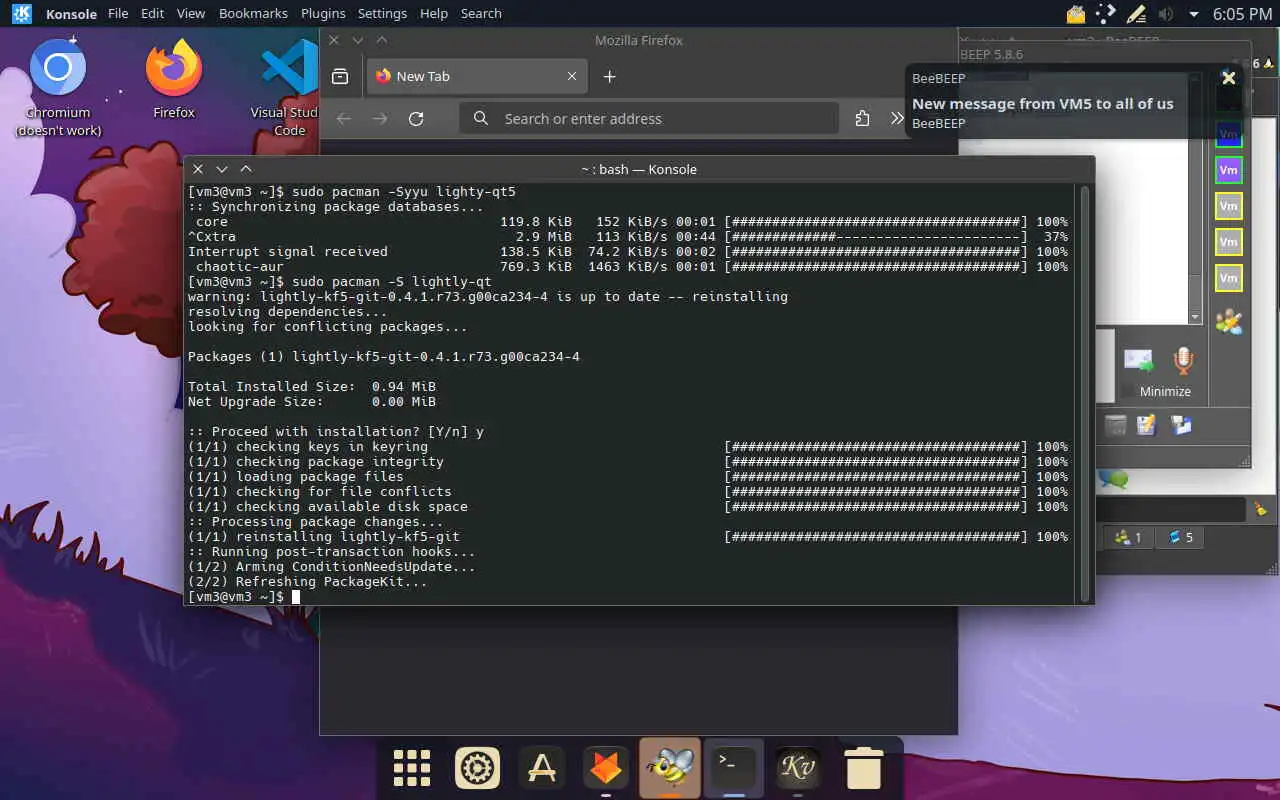The width and height of the screenshot is (1280, 800).
Task: Click the 'Total Installed Size: 0.94 MiB' line
Action: 312,387
